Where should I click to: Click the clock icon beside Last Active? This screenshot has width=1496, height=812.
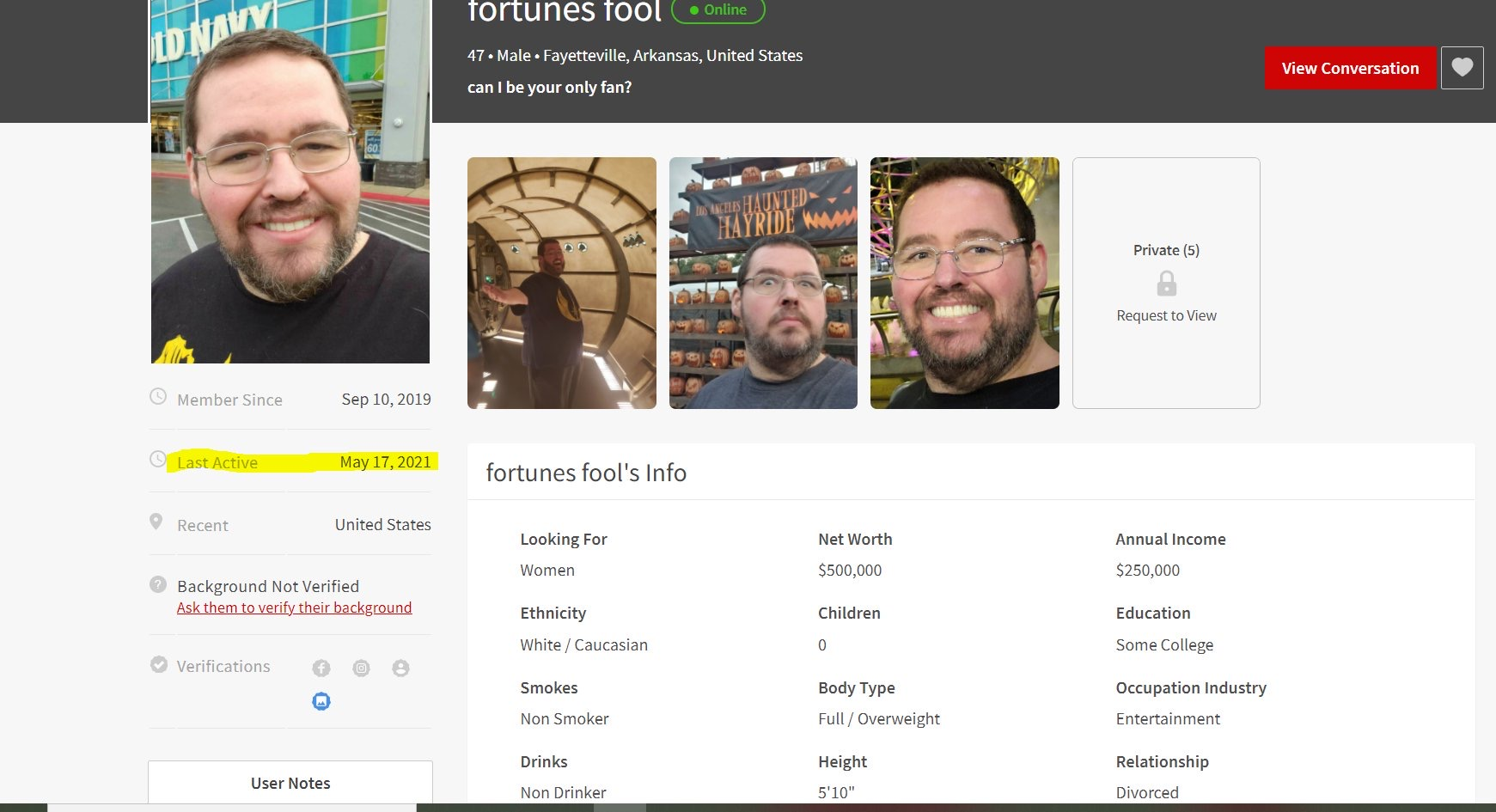tap(158, 460)
